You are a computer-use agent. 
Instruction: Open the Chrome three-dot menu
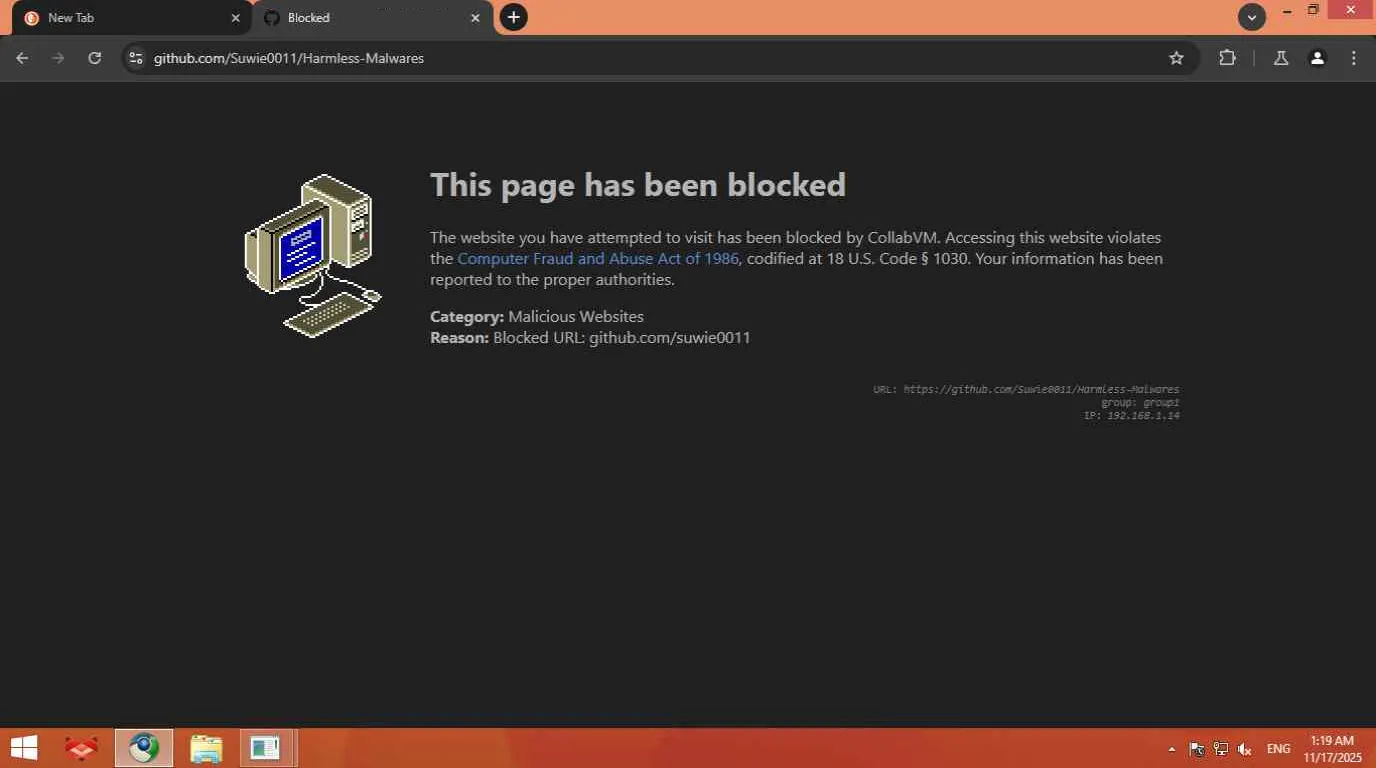[1354, 58]
